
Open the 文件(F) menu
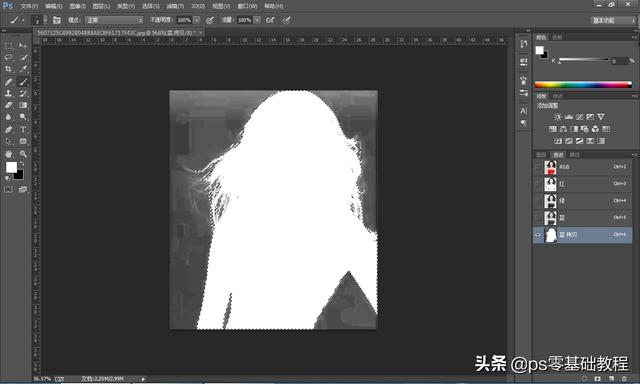click(x=29, y=6)
